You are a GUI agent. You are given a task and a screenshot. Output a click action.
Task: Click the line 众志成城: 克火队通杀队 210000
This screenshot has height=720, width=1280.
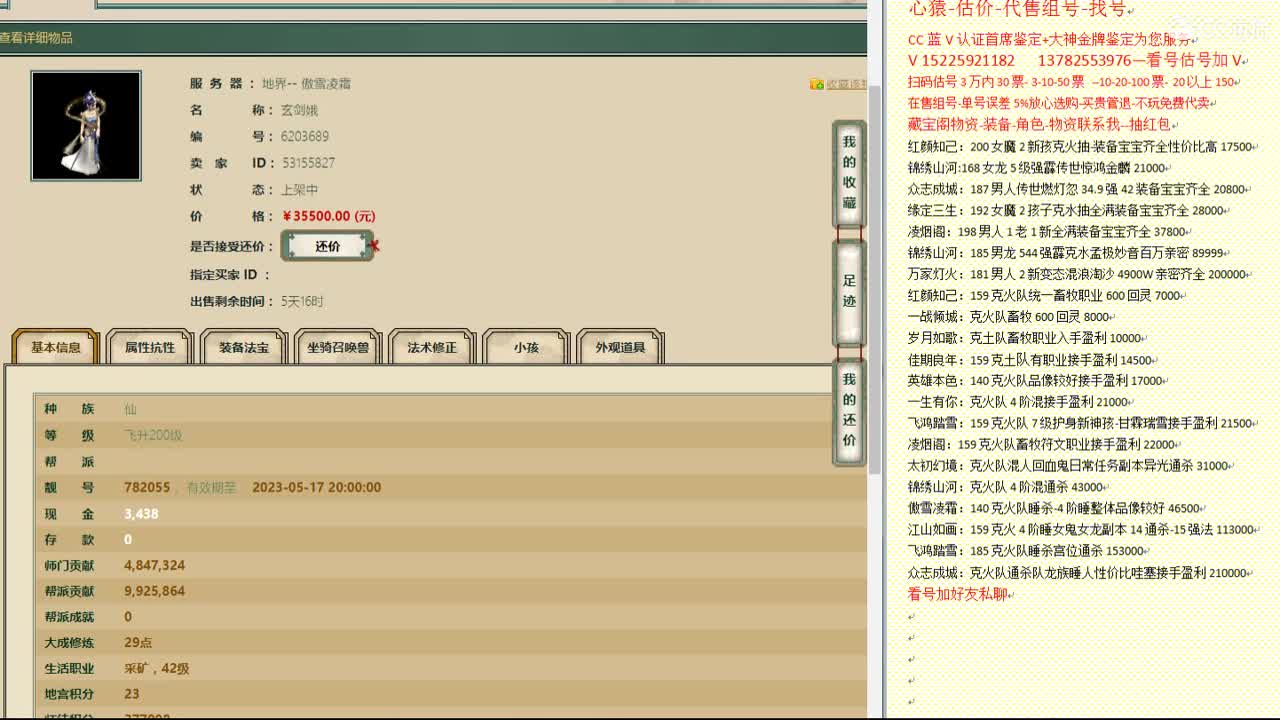click(1077, 573)
